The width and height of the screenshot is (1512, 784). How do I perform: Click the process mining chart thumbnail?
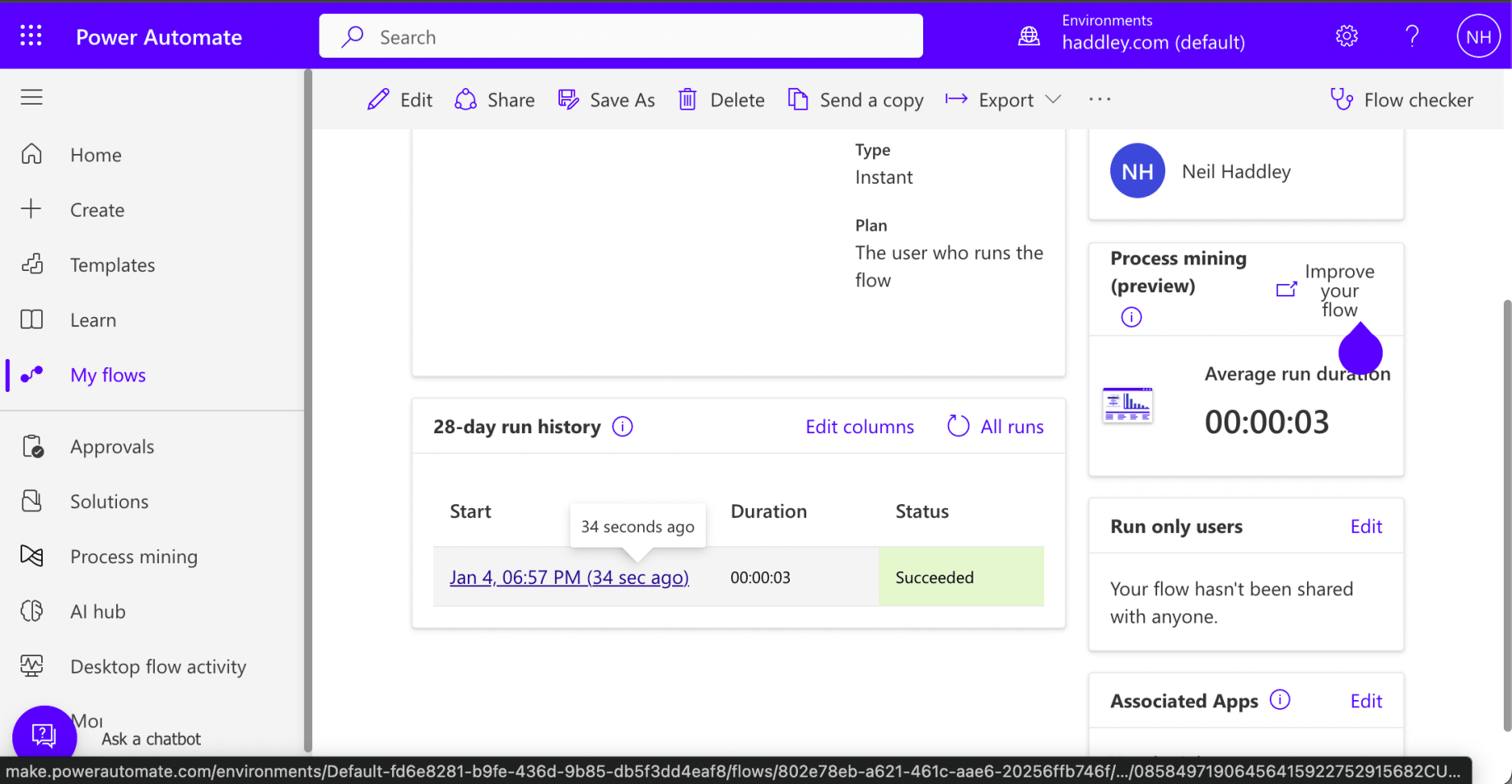1127,405
